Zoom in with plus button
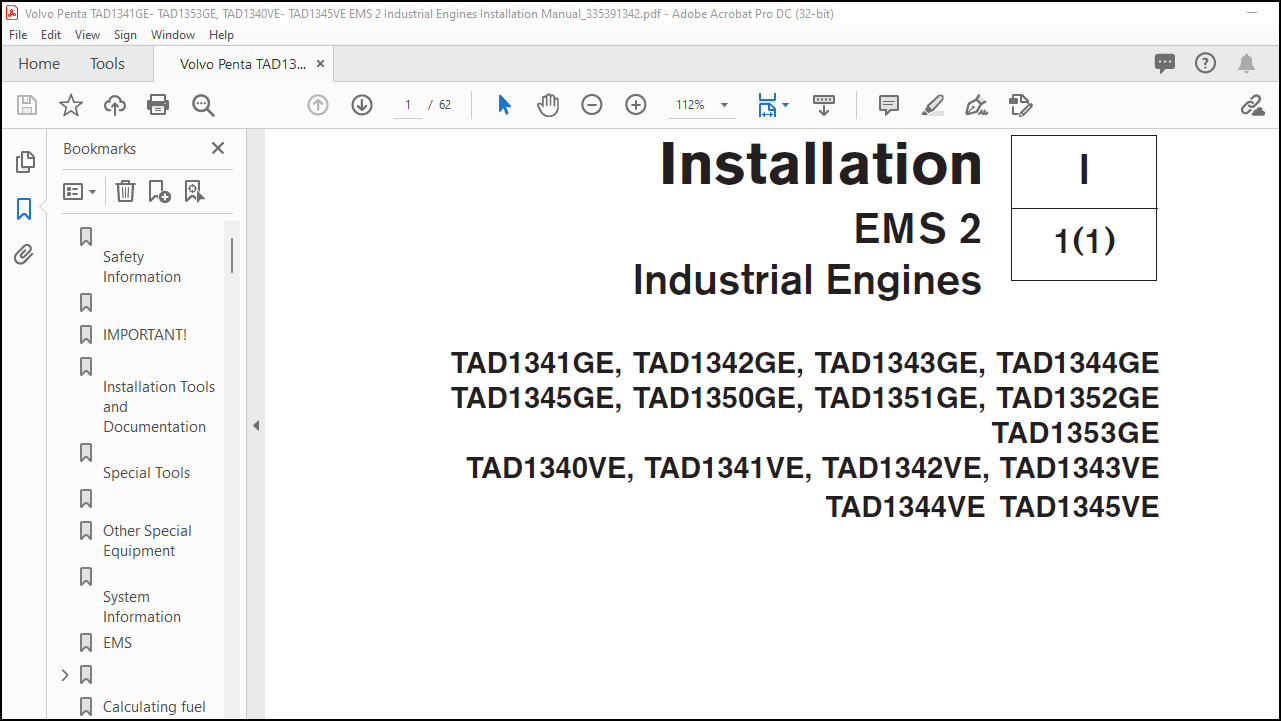The width and height of the screenshot is (1281, 721). click(636, 105)
